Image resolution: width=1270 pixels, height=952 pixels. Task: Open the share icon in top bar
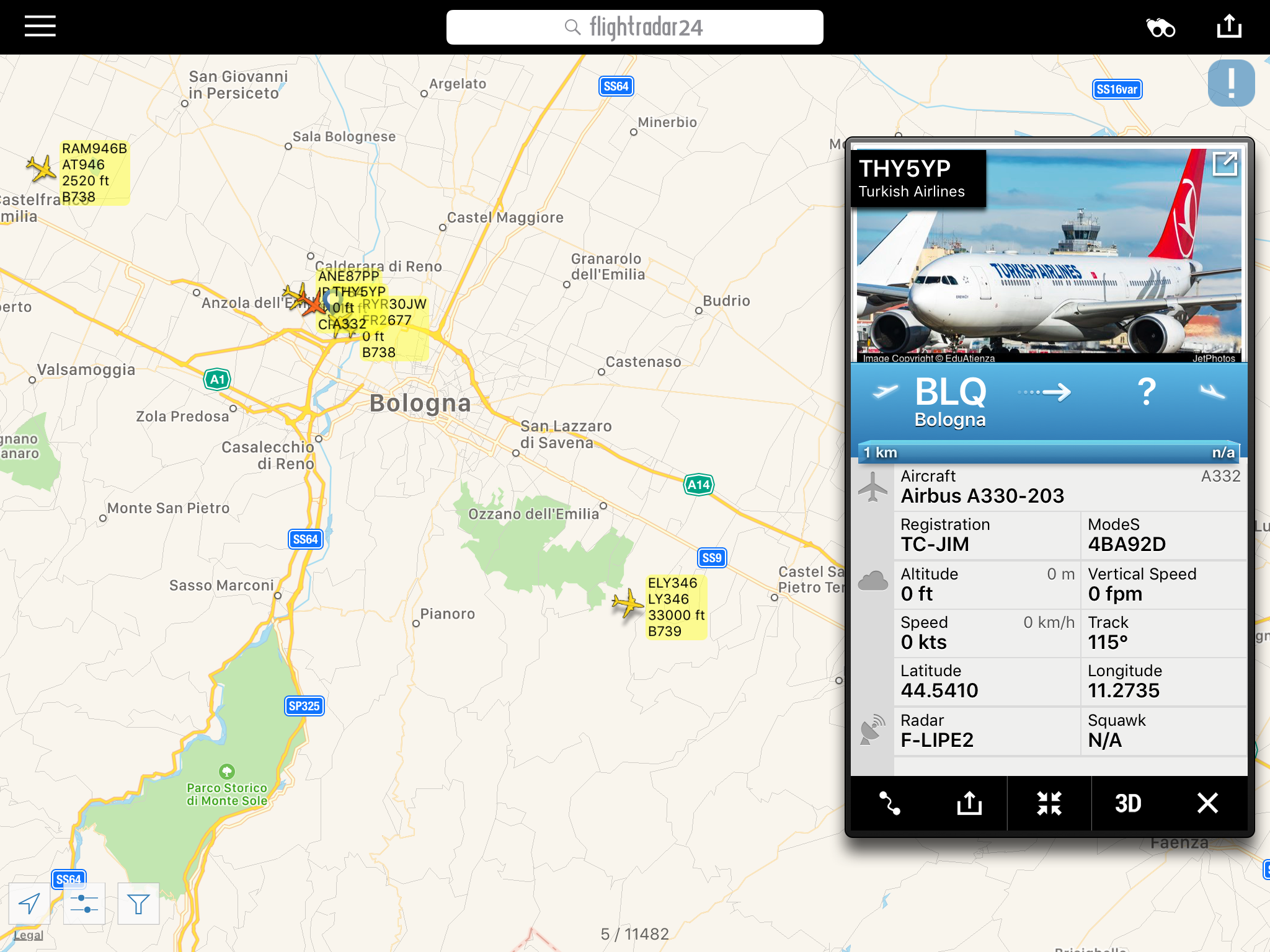tap(1229, 27)
